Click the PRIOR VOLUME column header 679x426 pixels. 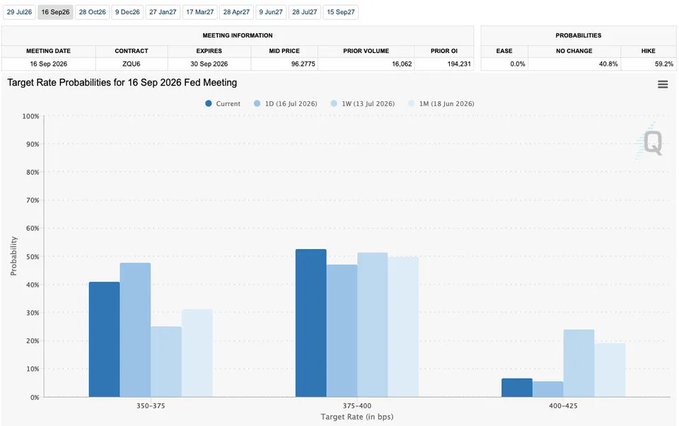pos(366,51)
